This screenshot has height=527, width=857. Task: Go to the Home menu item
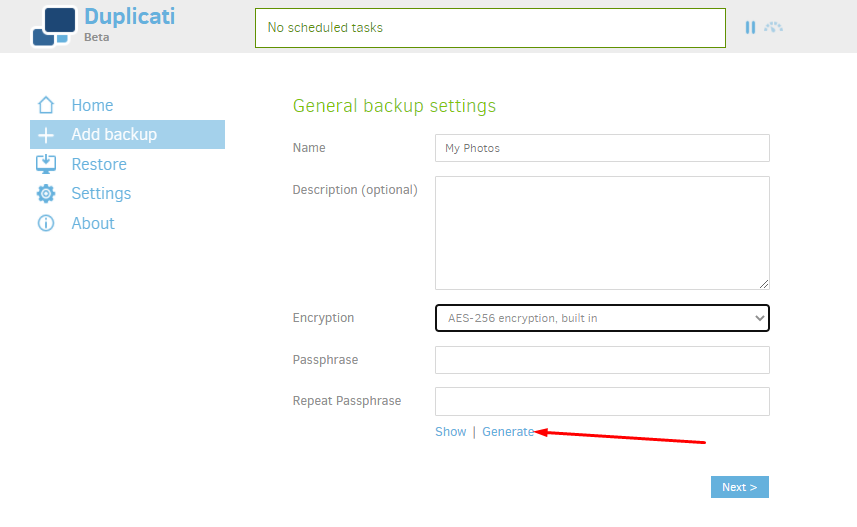92,105
